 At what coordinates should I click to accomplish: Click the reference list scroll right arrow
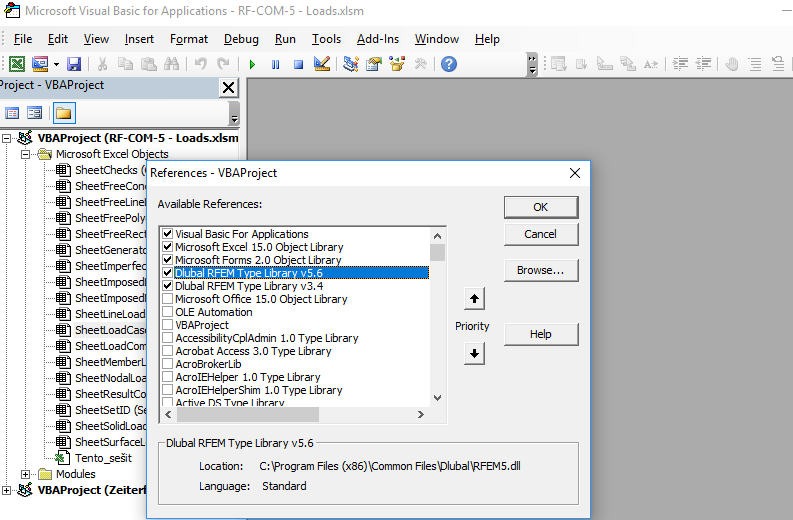tap(421, 414)
